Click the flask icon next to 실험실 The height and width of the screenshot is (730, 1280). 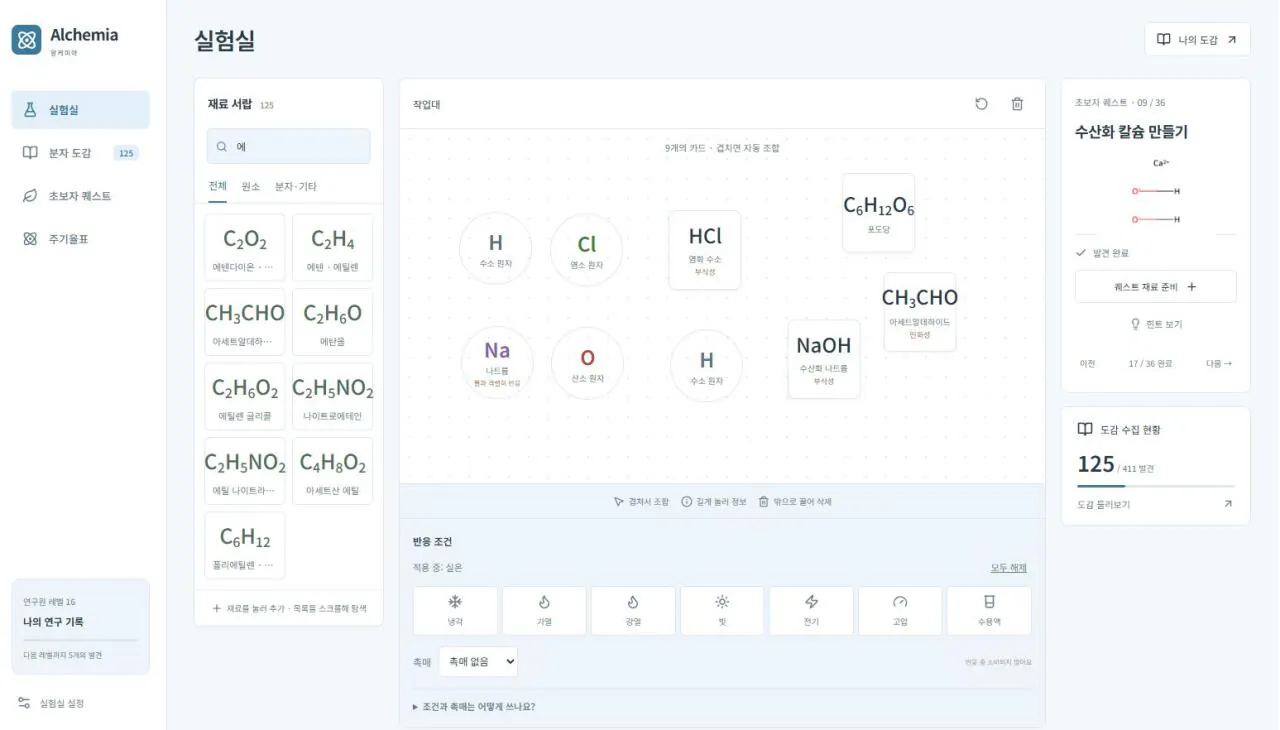coord(30,110)
